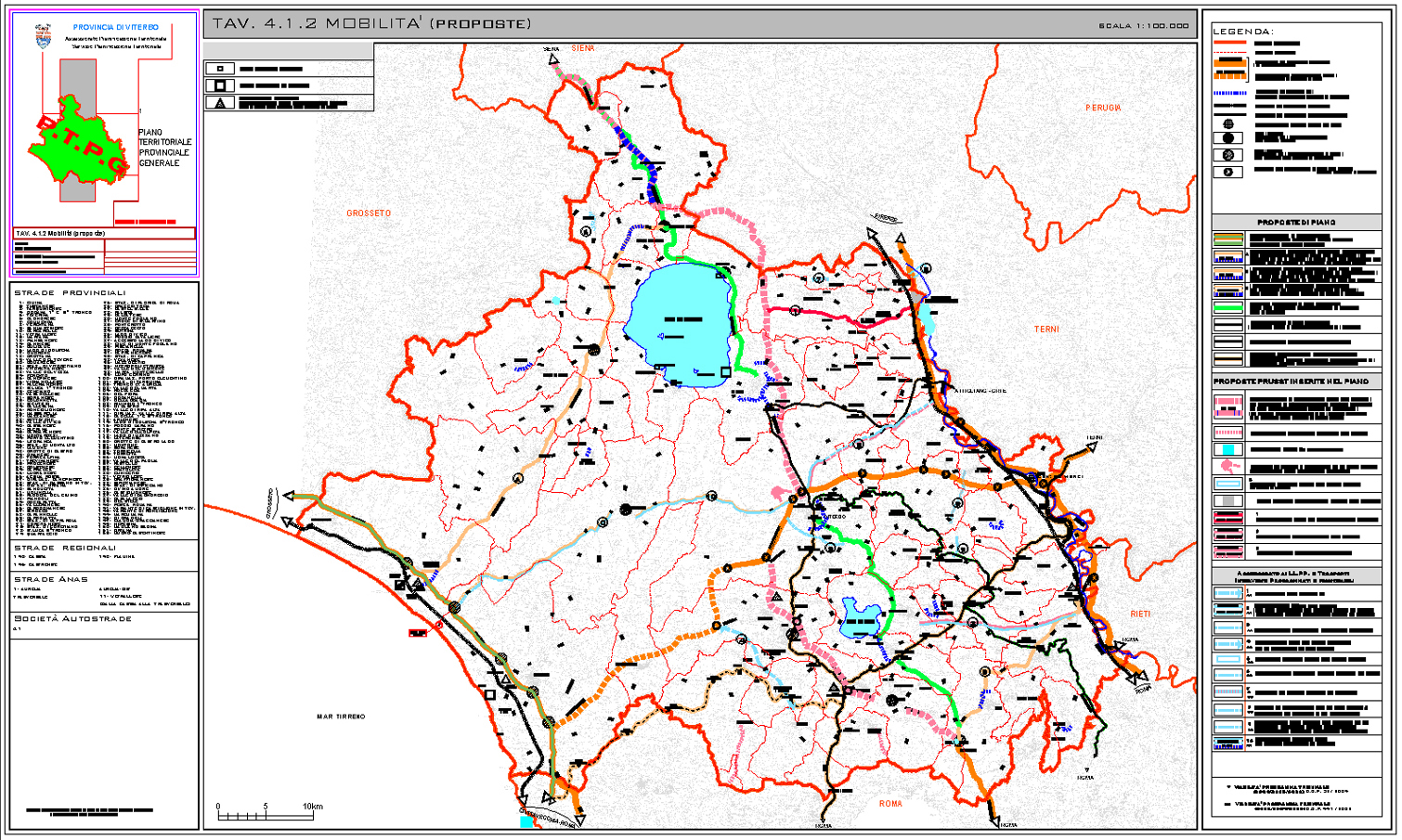This screenshot has height=840, width=1402.
Task: Click the 'Strade ANAS' section heading
Action: coord(51,579)
